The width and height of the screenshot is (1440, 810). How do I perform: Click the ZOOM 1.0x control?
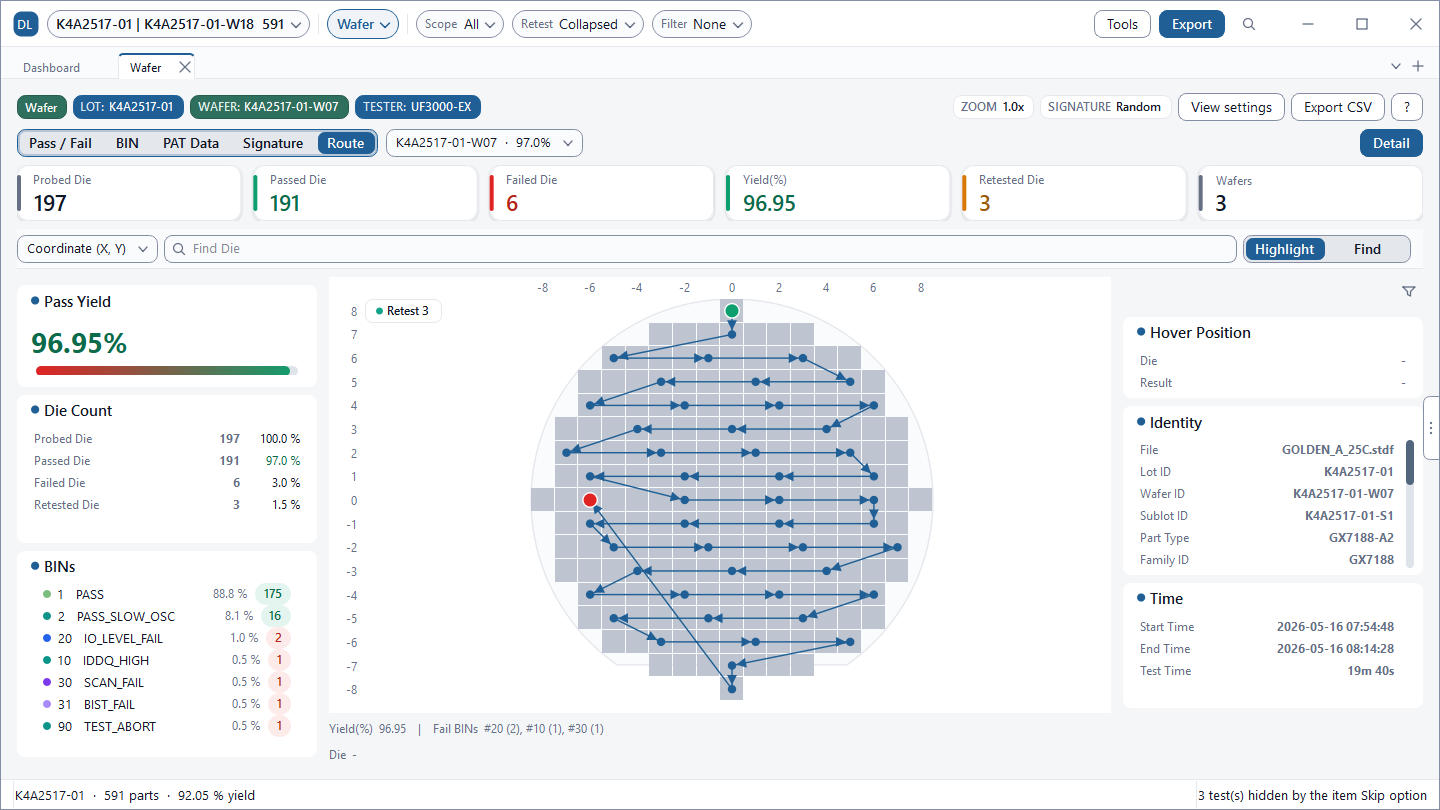tap(993, 107)
